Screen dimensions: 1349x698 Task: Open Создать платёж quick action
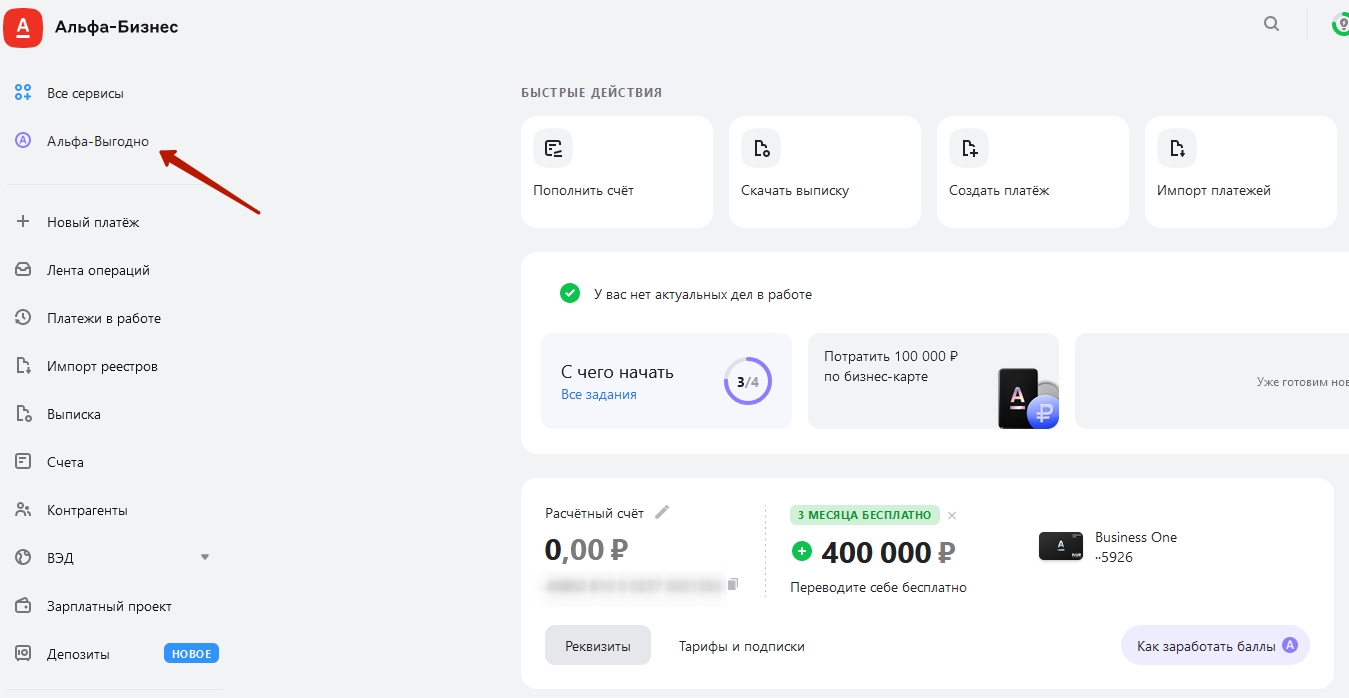(1032, 171)
